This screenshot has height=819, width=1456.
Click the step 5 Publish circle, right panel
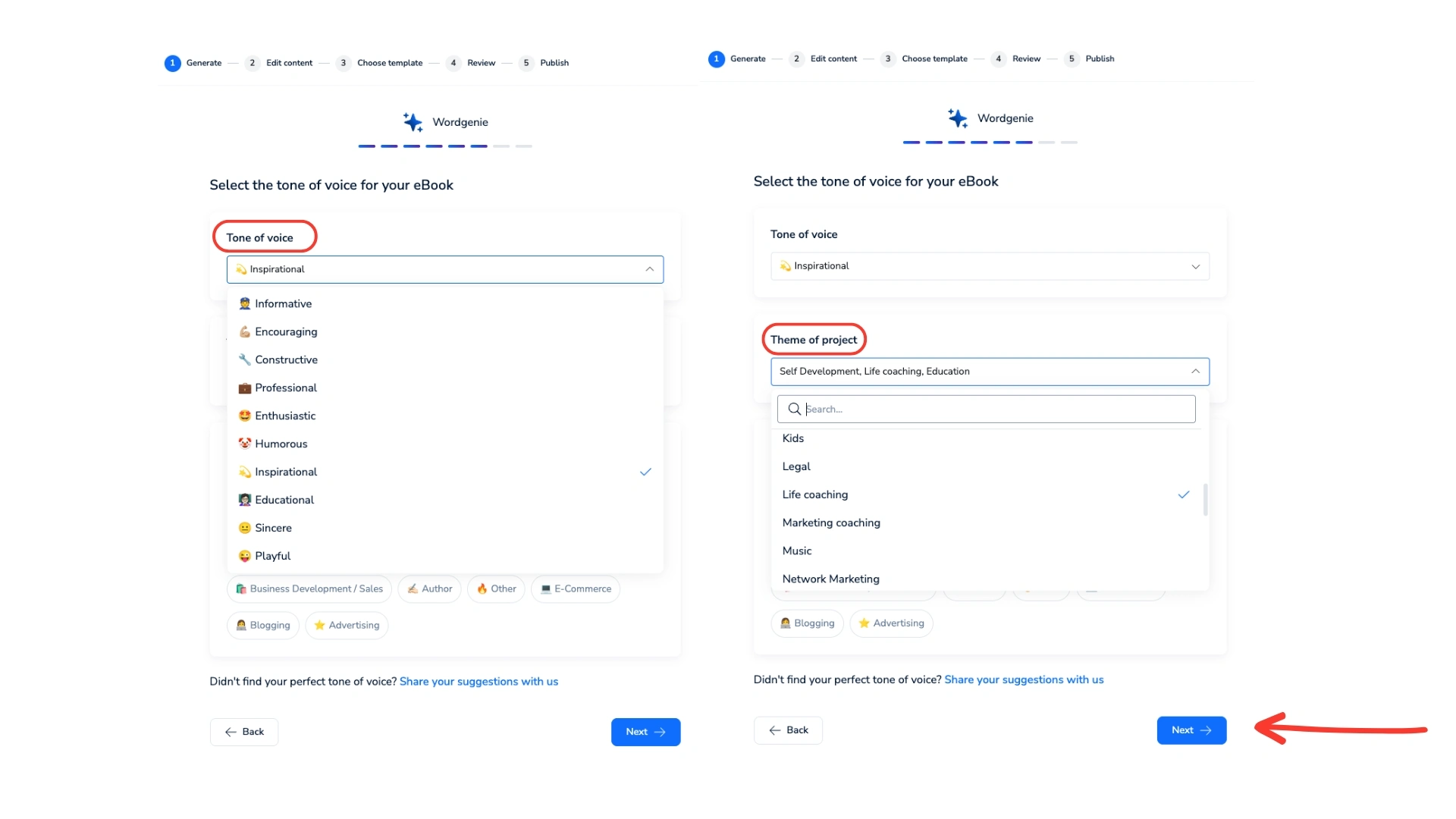click(1072, 59)
